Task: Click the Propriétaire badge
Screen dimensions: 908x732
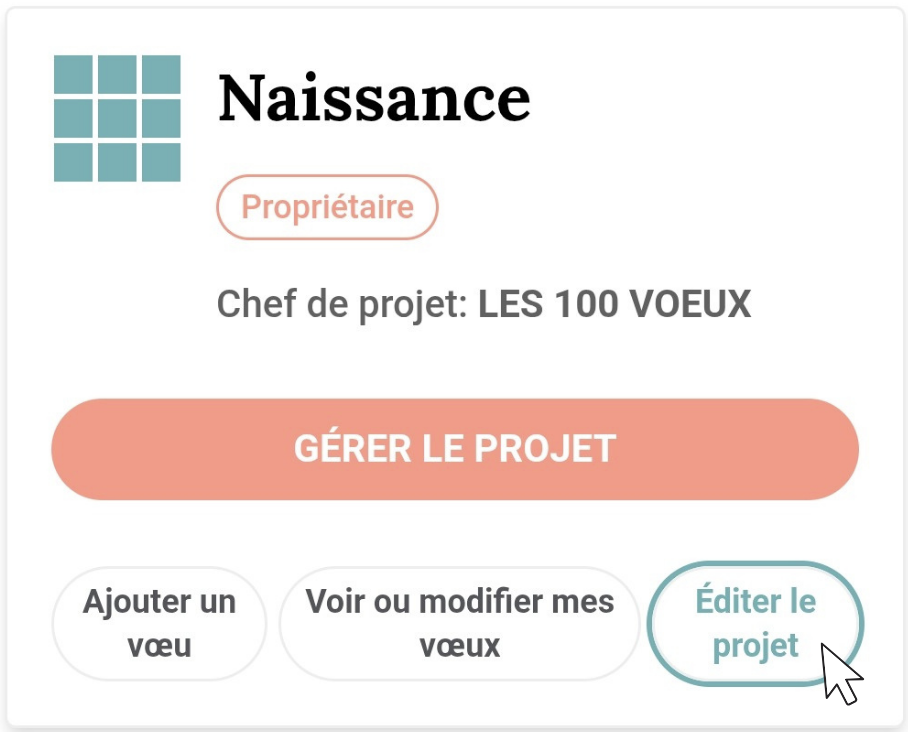Action: 327,207
